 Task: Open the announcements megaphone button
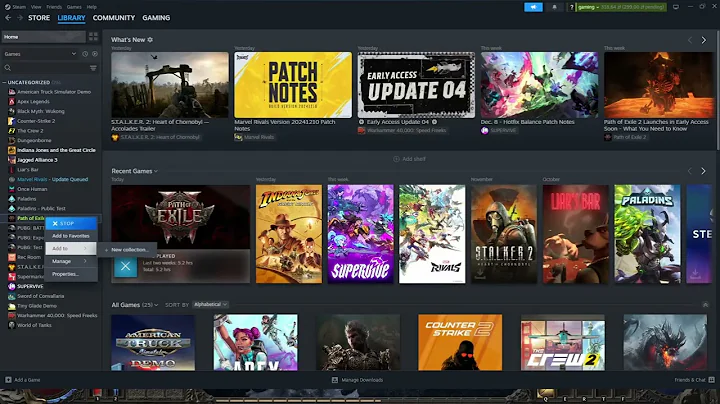coord(533,7)
